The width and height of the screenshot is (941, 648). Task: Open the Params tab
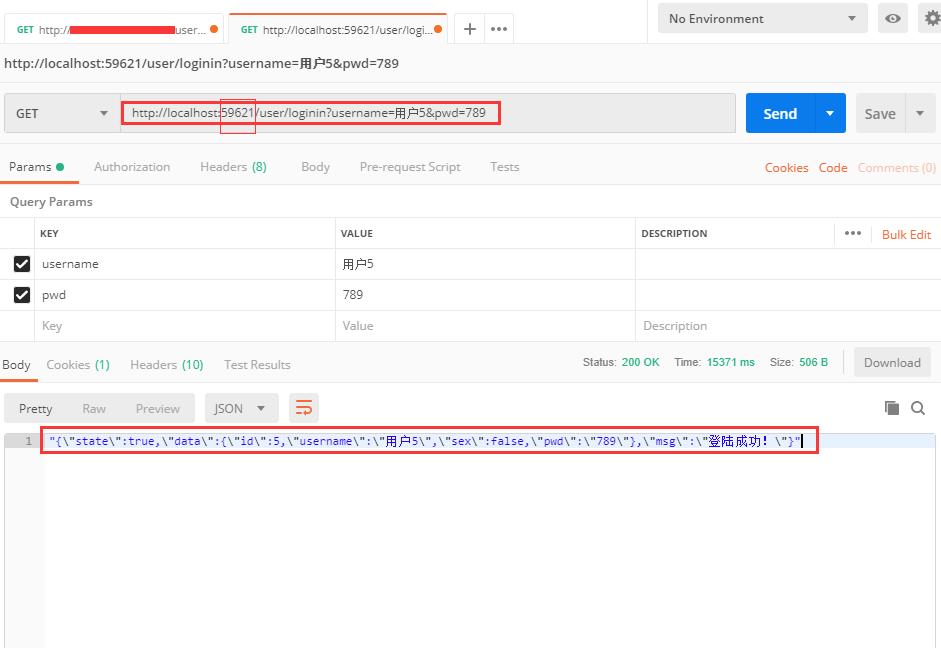coord(36,167)
